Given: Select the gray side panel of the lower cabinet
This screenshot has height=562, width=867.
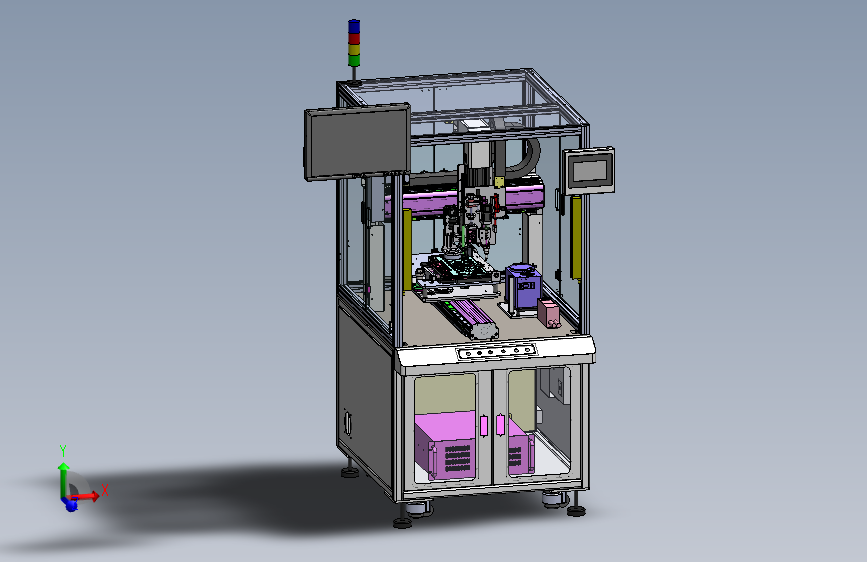Looking at the screenshot, I should pyautogui.click(x=364, y=398).
